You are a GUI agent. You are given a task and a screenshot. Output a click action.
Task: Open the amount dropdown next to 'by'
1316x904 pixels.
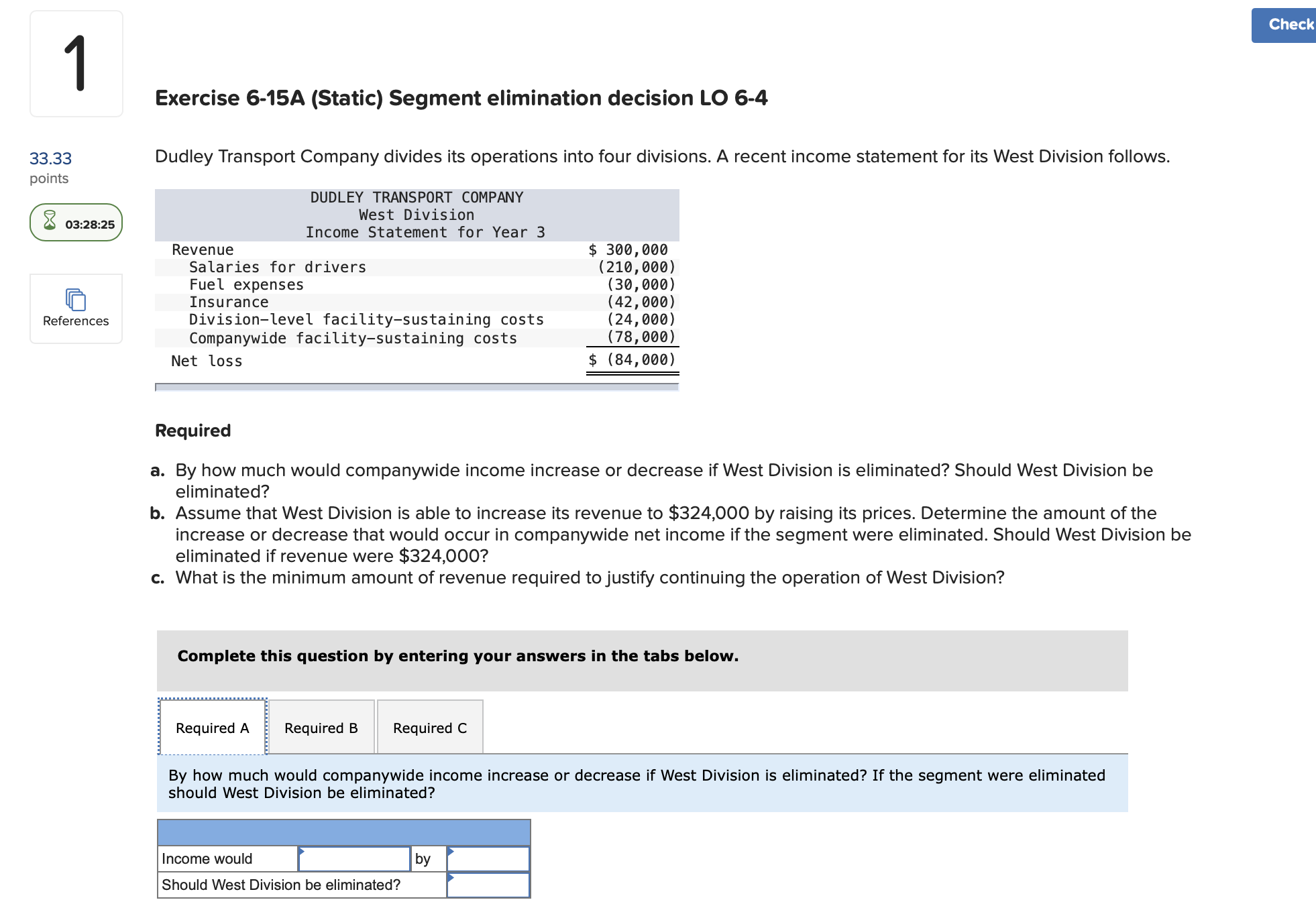coord(488,858)
